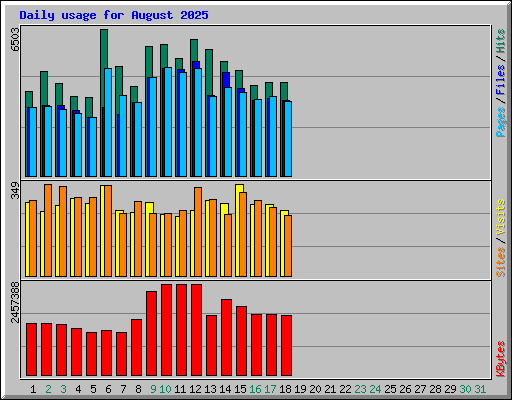Click day label 7 on the axis
512x400 pixels.
click(123, 389)
